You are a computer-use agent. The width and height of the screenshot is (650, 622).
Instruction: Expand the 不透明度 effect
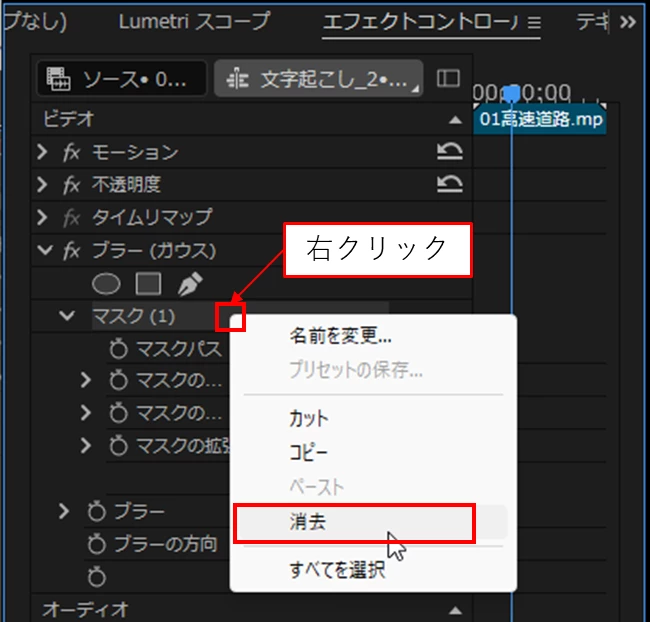click(42, 185)
